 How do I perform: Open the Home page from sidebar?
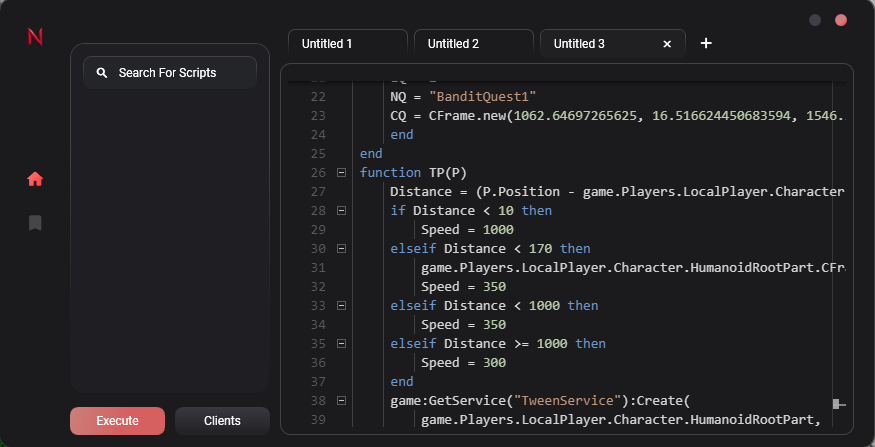35,179
